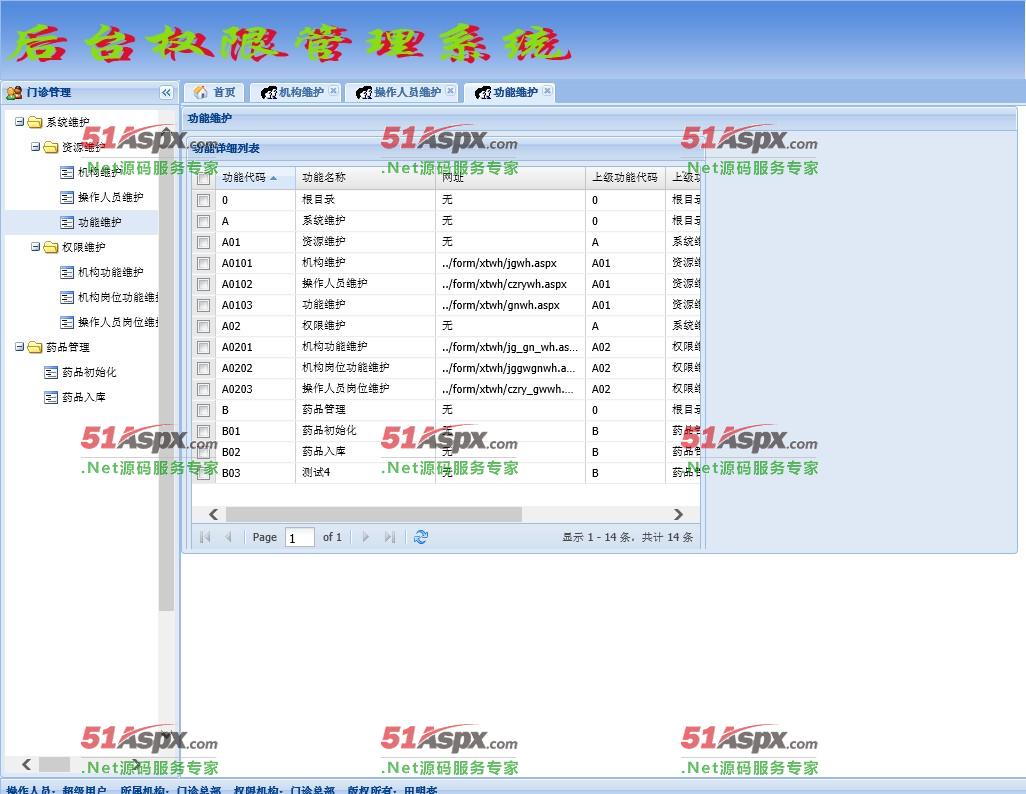
Task: Click right arrow of grid horizontal scrollbar
Action: 678,514
